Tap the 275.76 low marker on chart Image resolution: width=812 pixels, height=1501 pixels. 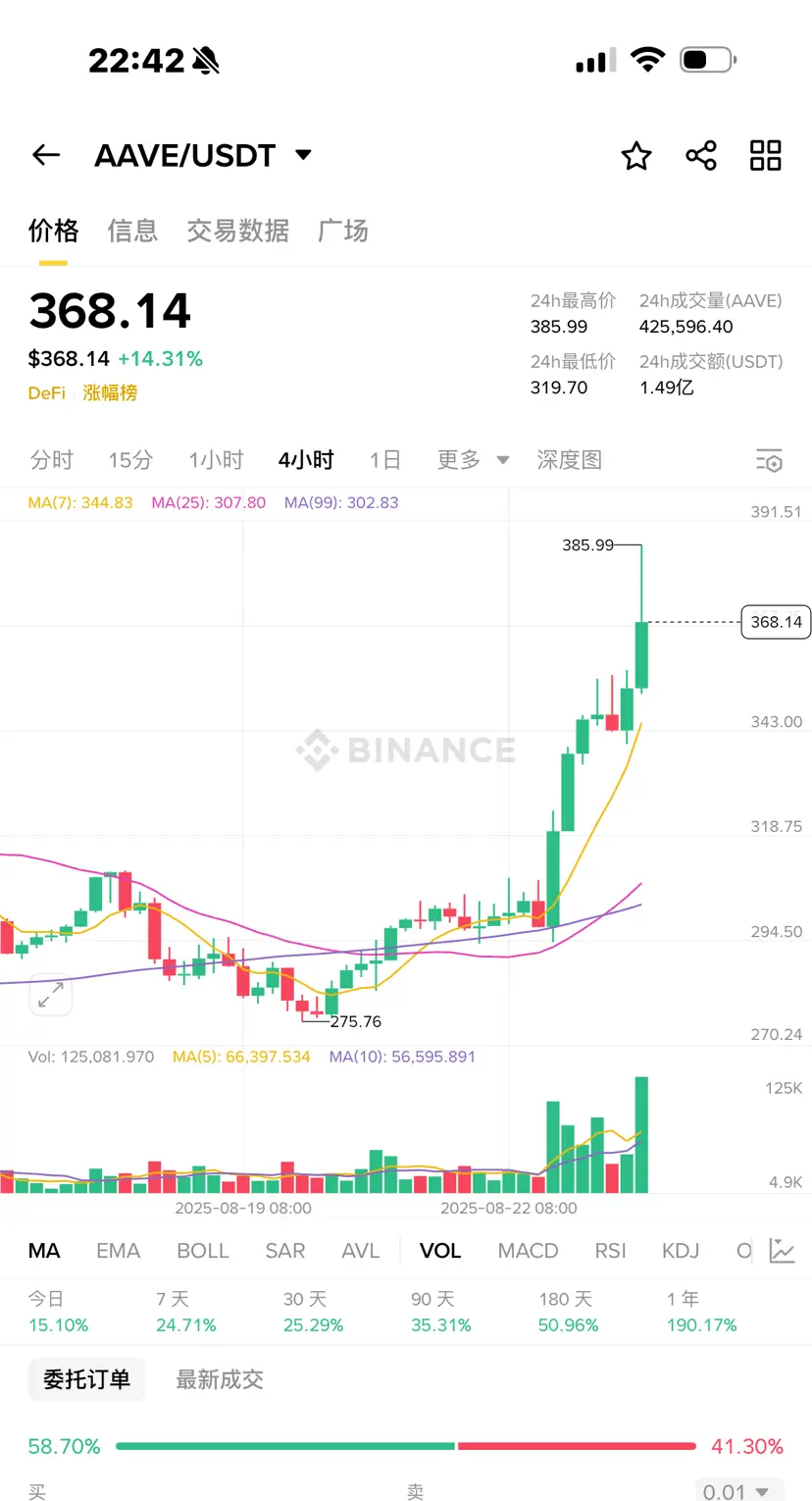pos(355,1021)
